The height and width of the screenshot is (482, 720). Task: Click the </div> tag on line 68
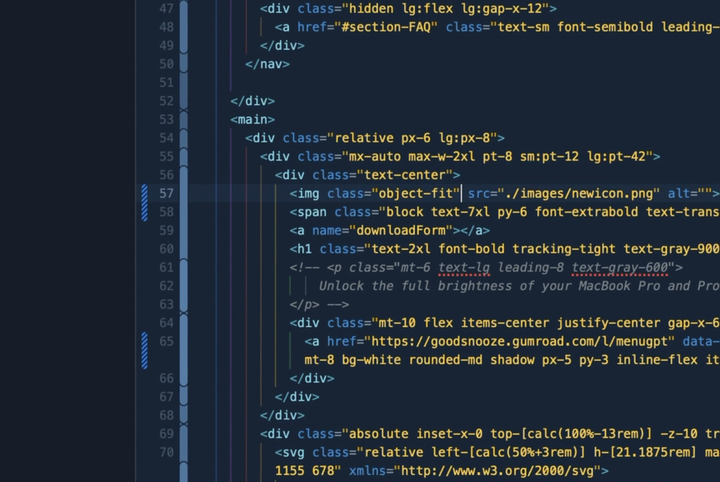282,415
